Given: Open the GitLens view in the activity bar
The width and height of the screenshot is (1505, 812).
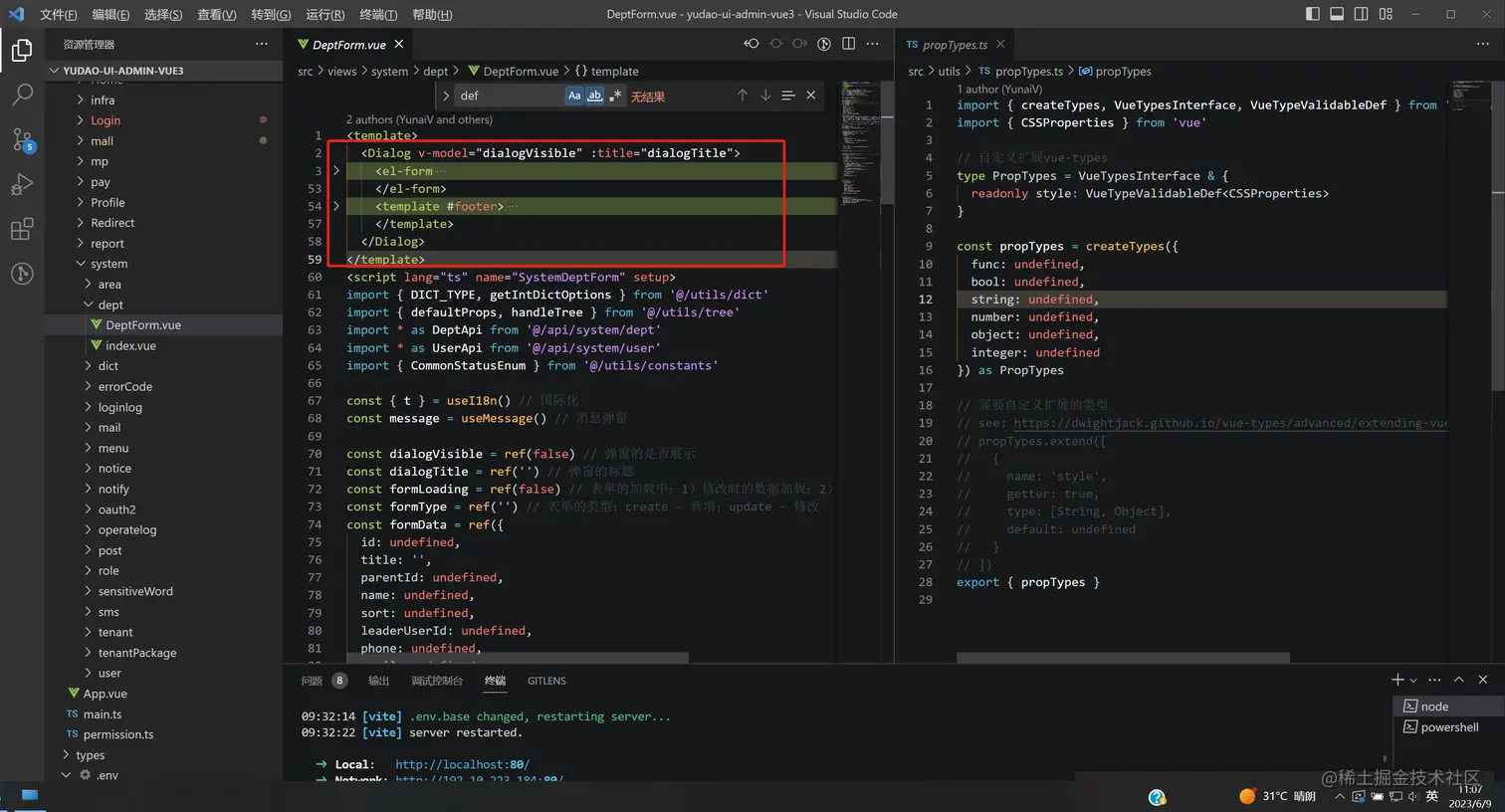Looking at the screenshot, I should (22, 274).
